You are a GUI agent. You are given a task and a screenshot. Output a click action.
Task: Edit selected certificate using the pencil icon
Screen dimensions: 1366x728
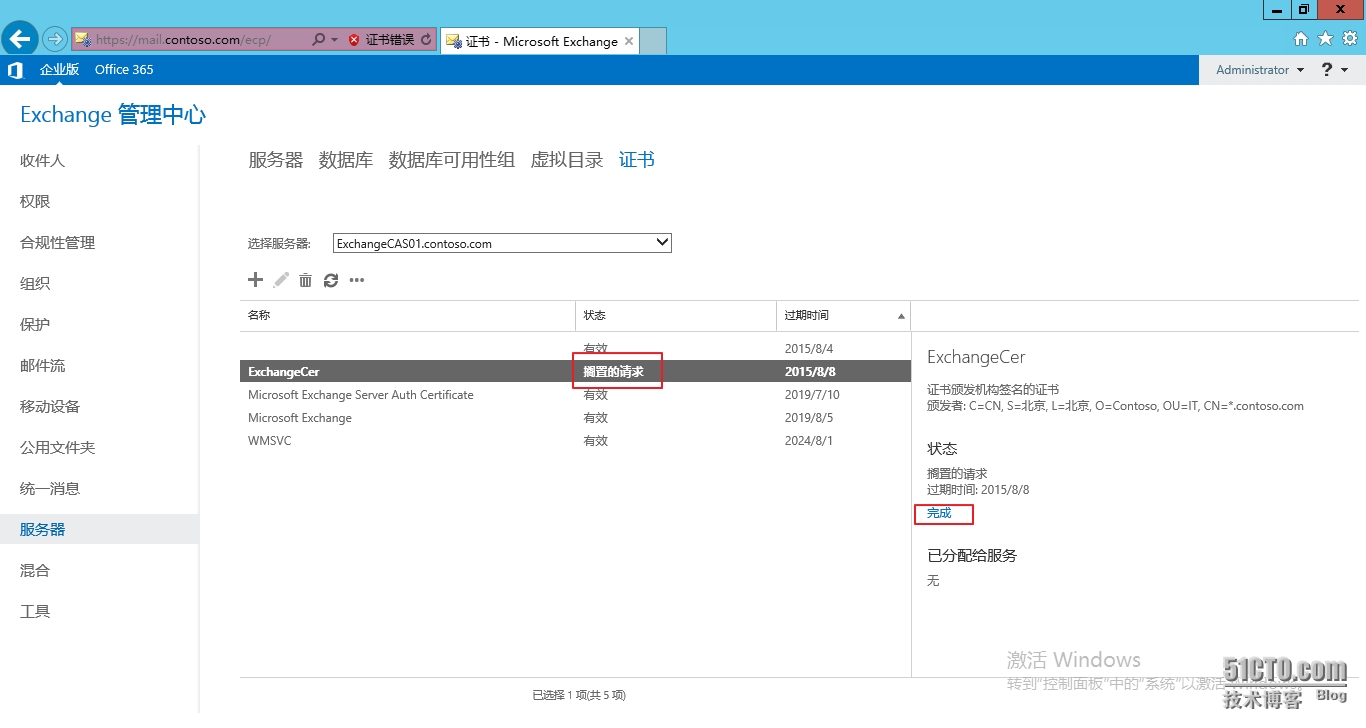click(x=280, y=280)
